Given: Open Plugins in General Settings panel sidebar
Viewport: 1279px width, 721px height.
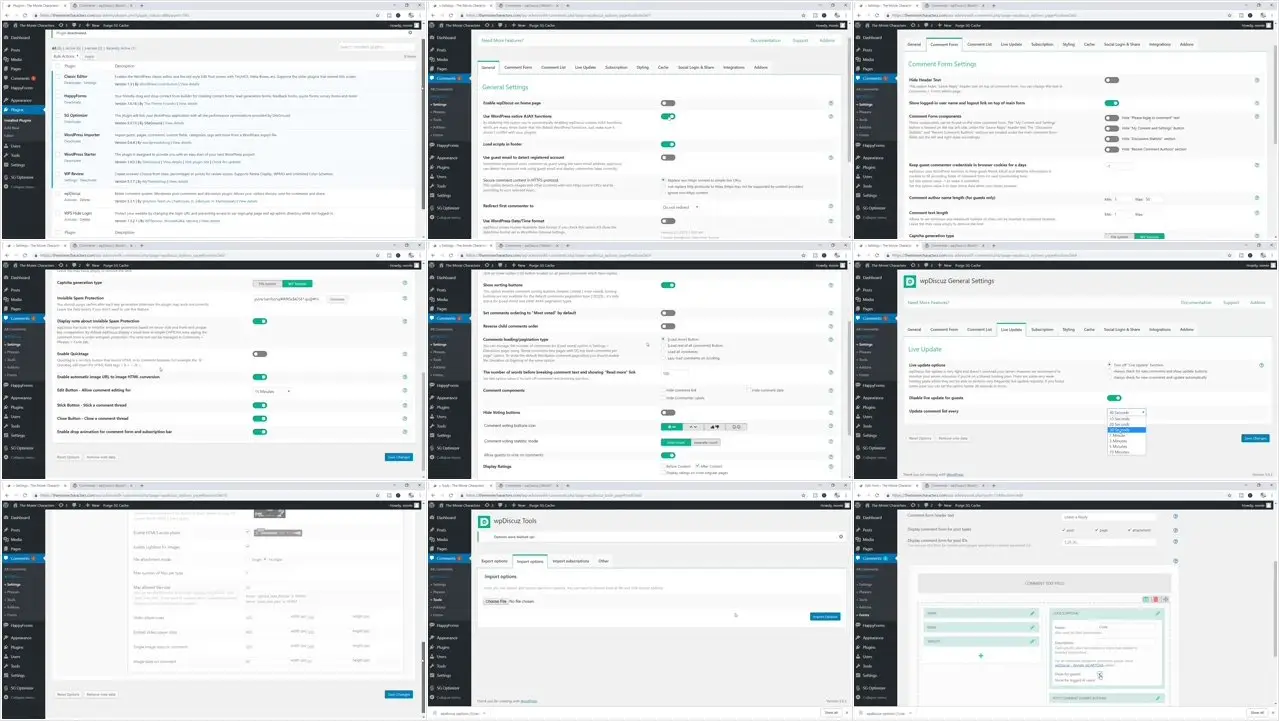Looking at the screenshot, I should (x=443, y=168).
